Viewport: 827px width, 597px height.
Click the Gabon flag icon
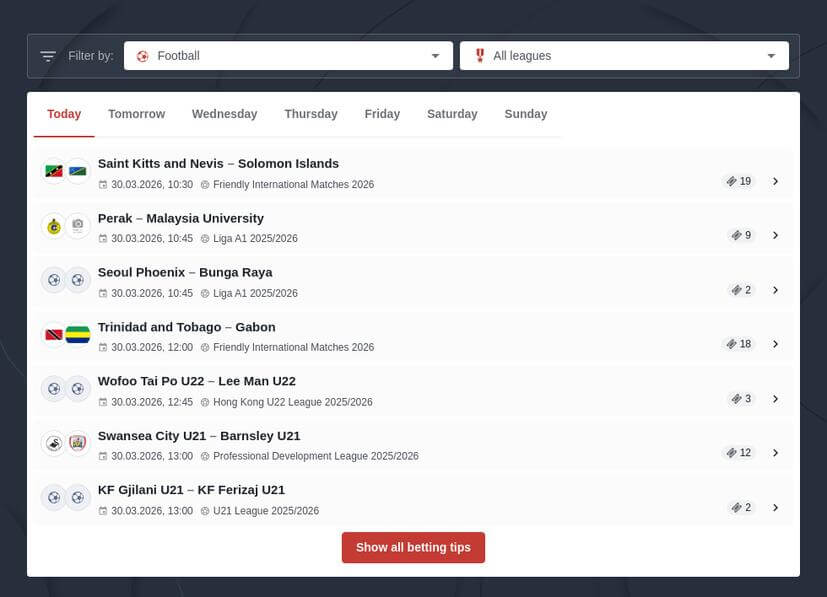[x=78, y=335]
